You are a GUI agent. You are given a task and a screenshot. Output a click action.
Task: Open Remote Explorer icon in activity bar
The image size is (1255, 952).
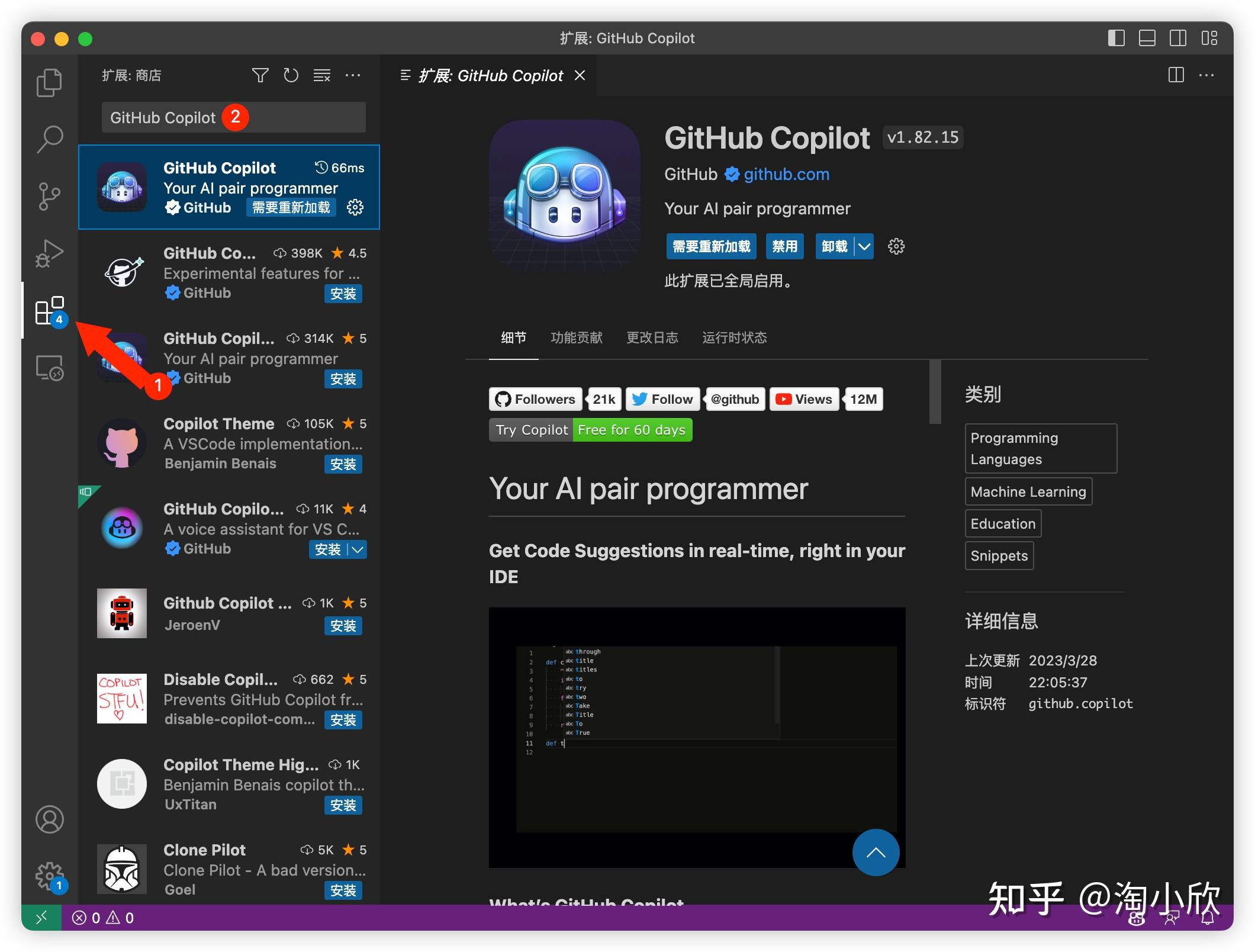coord(49,368)
